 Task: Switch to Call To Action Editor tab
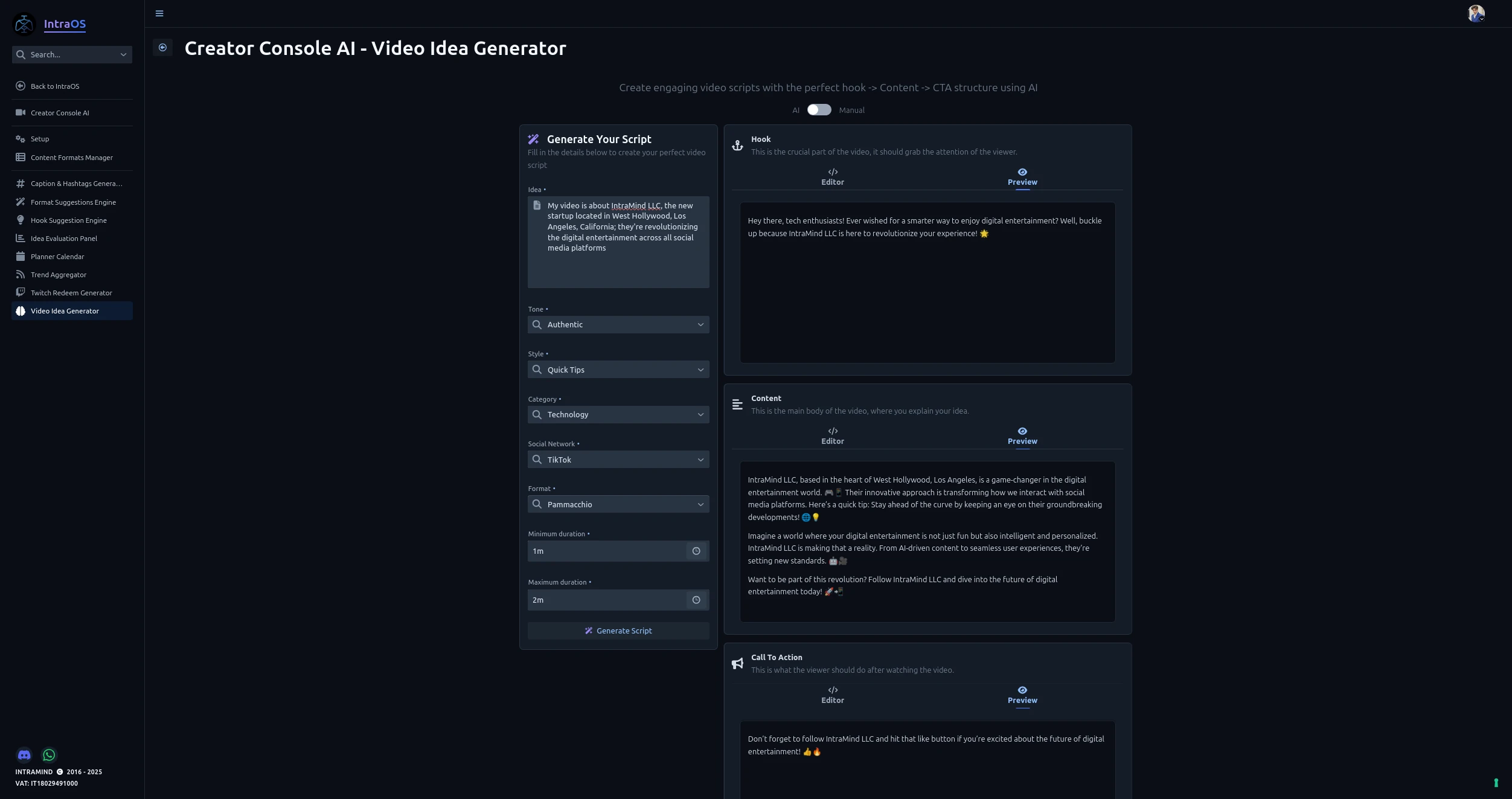[x=832, y=695]
